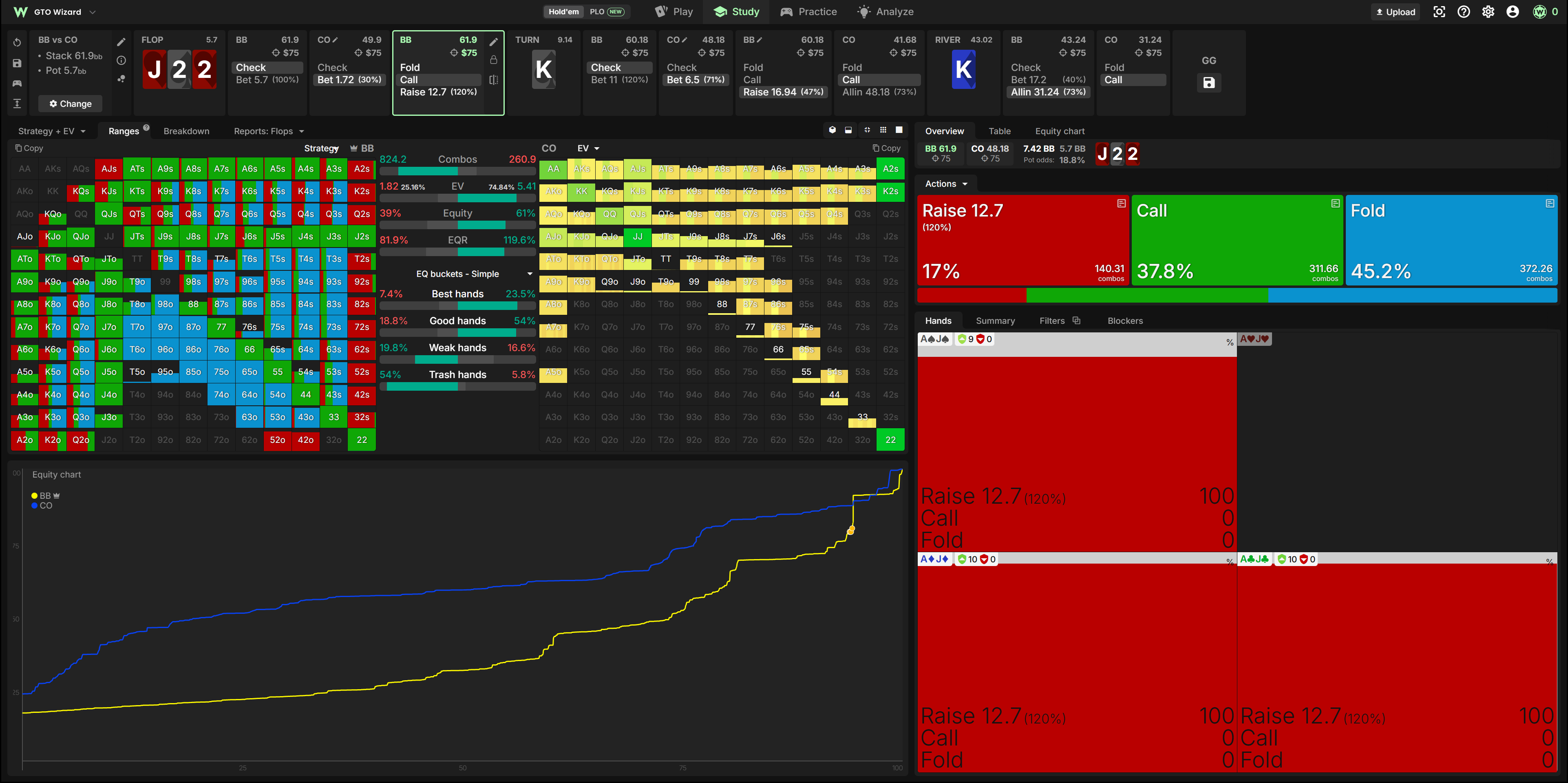
Task: Click the blue Fold action card
Action: [x=1451, y=240]
